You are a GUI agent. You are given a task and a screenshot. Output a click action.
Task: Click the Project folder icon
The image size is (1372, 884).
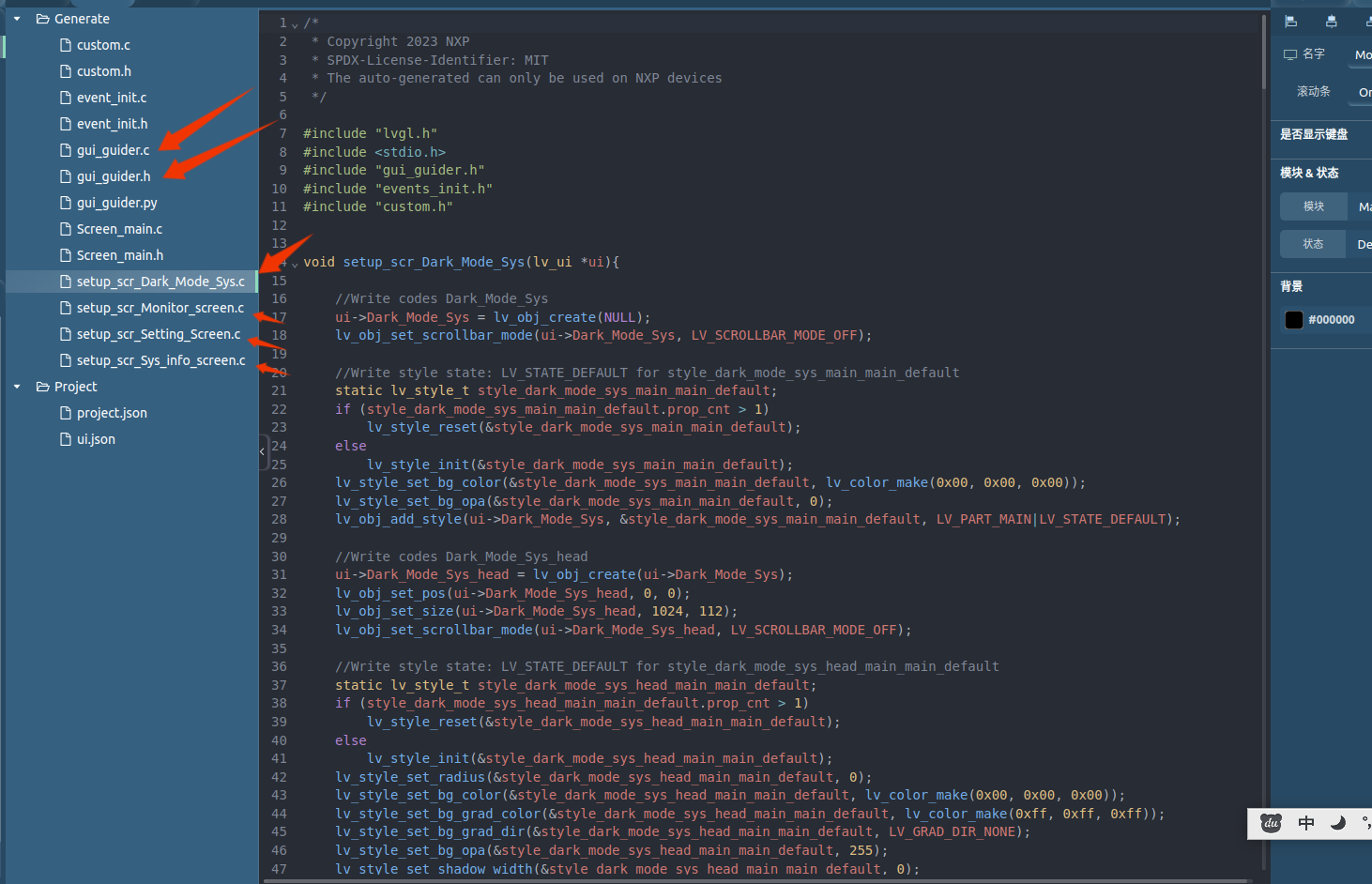[42, 387]
